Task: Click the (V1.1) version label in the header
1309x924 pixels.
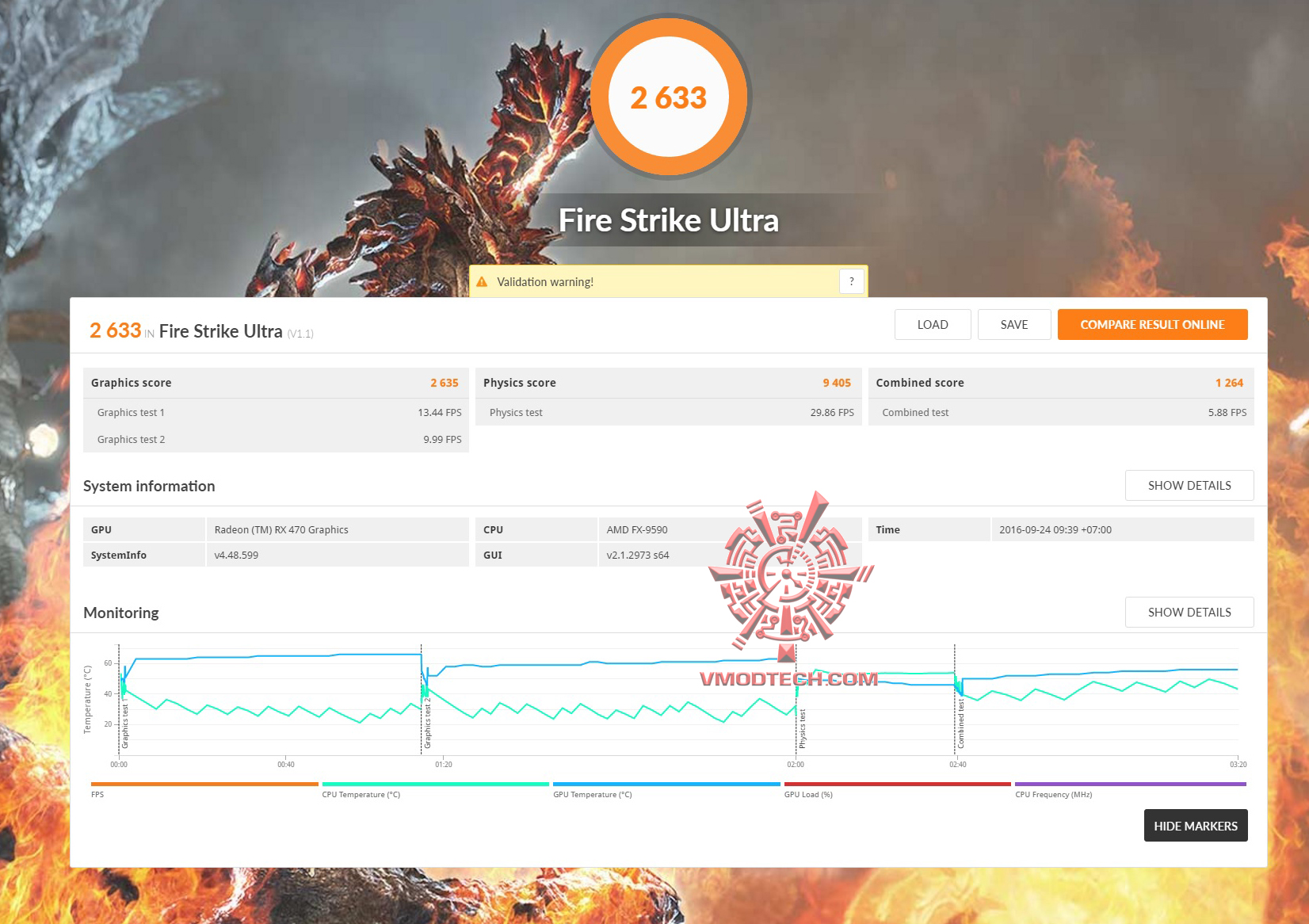Action: [x=300, y=334]
